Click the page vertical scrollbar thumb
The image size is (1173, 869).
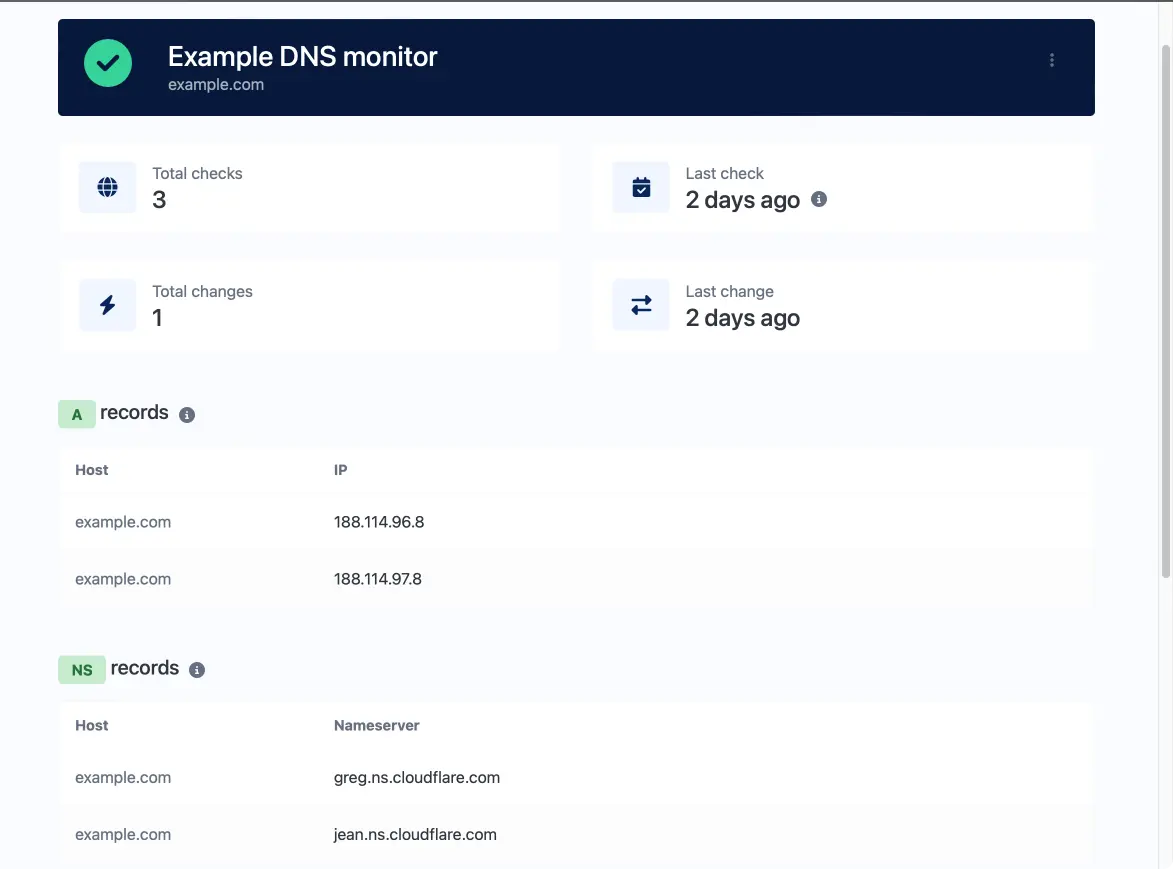pos(1165,310)
